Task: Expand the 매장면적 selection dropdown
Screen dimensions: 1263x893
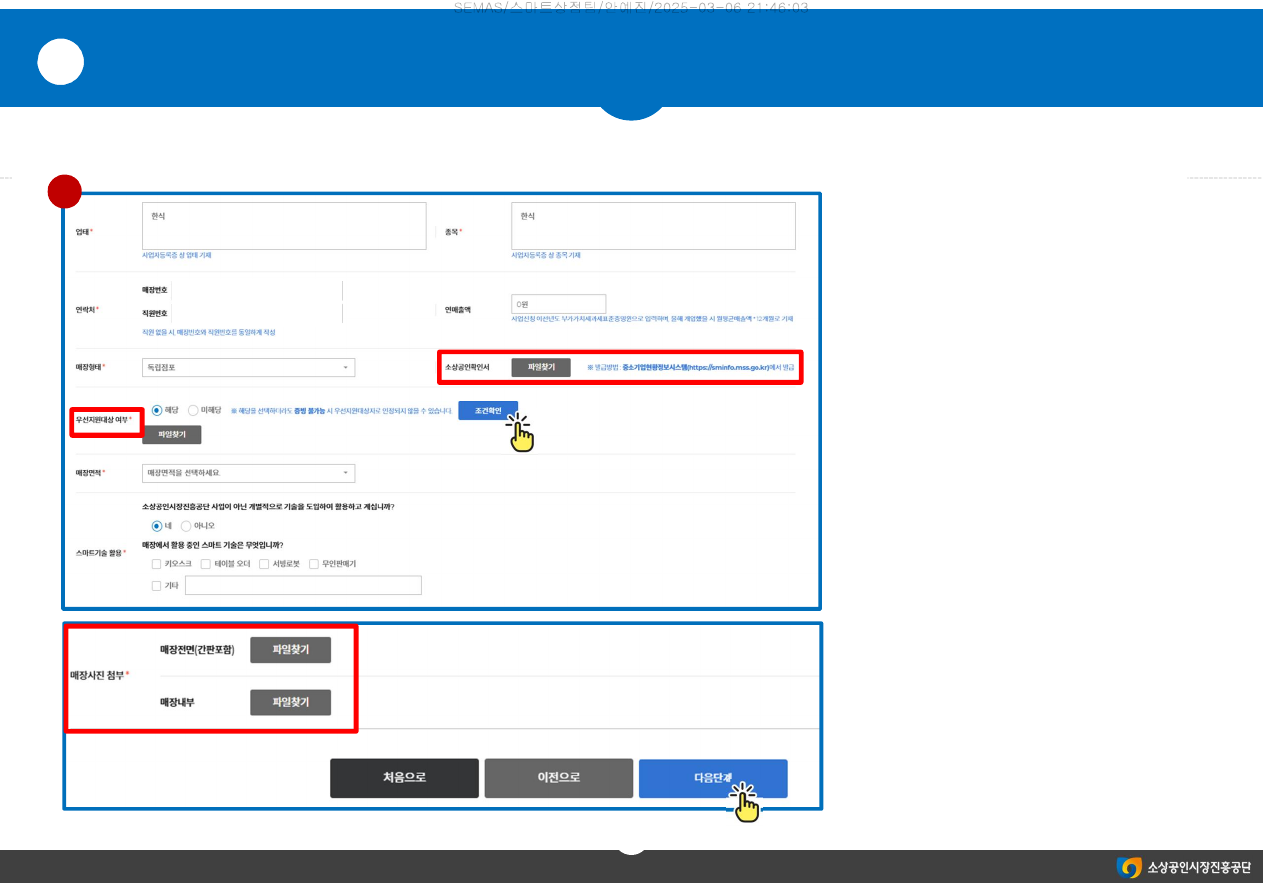Action: (x=248, y=473)
